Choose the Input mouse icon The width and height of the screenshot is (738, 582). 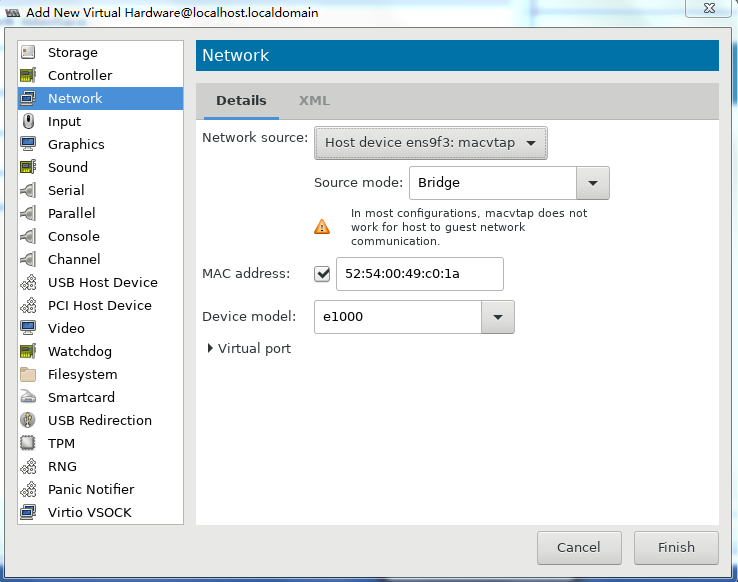tap(28, 121)
